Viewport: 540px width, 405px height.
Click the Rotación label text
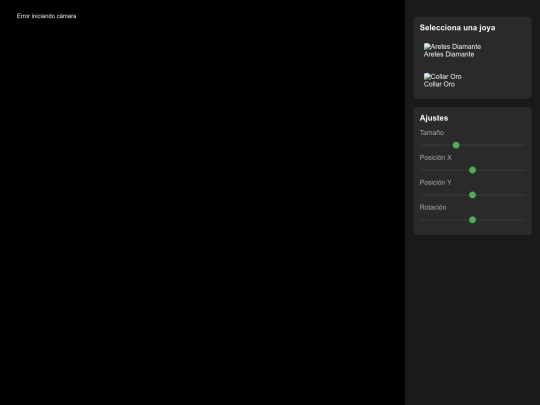(433, 207)
